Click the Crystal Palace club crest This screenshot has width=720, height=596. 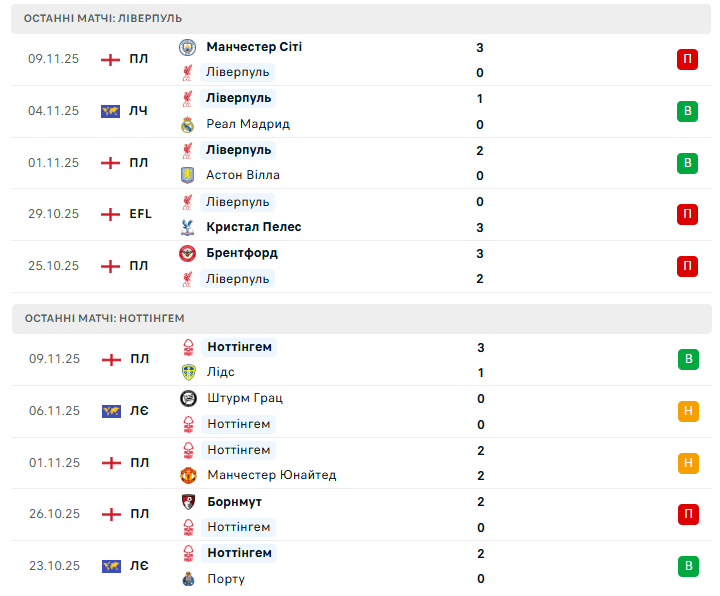(187, 227)
